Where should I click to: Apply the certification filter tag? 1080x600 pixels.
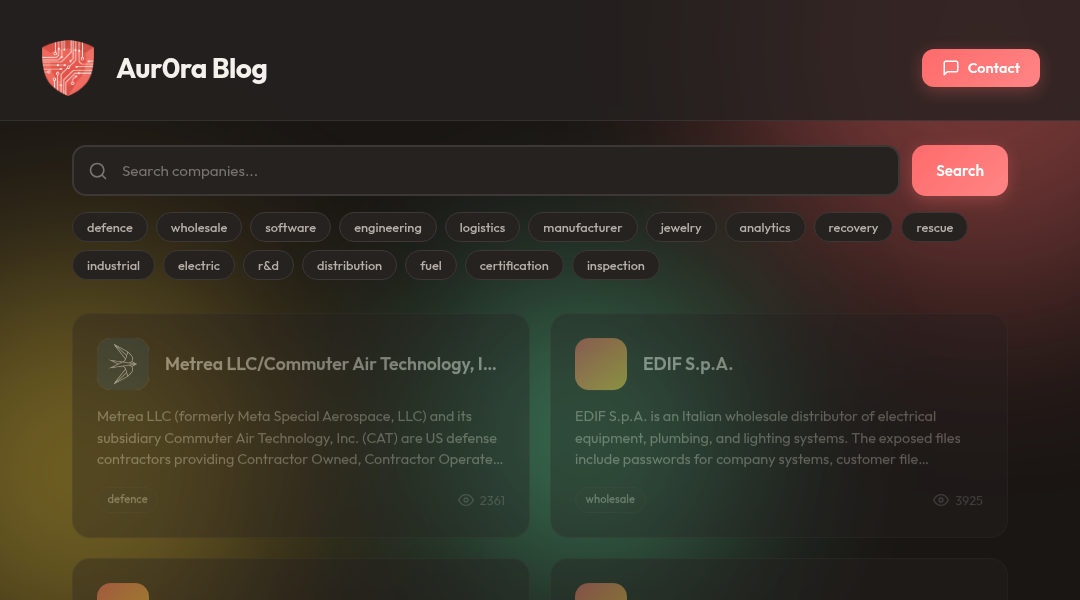tap(514, 265)
